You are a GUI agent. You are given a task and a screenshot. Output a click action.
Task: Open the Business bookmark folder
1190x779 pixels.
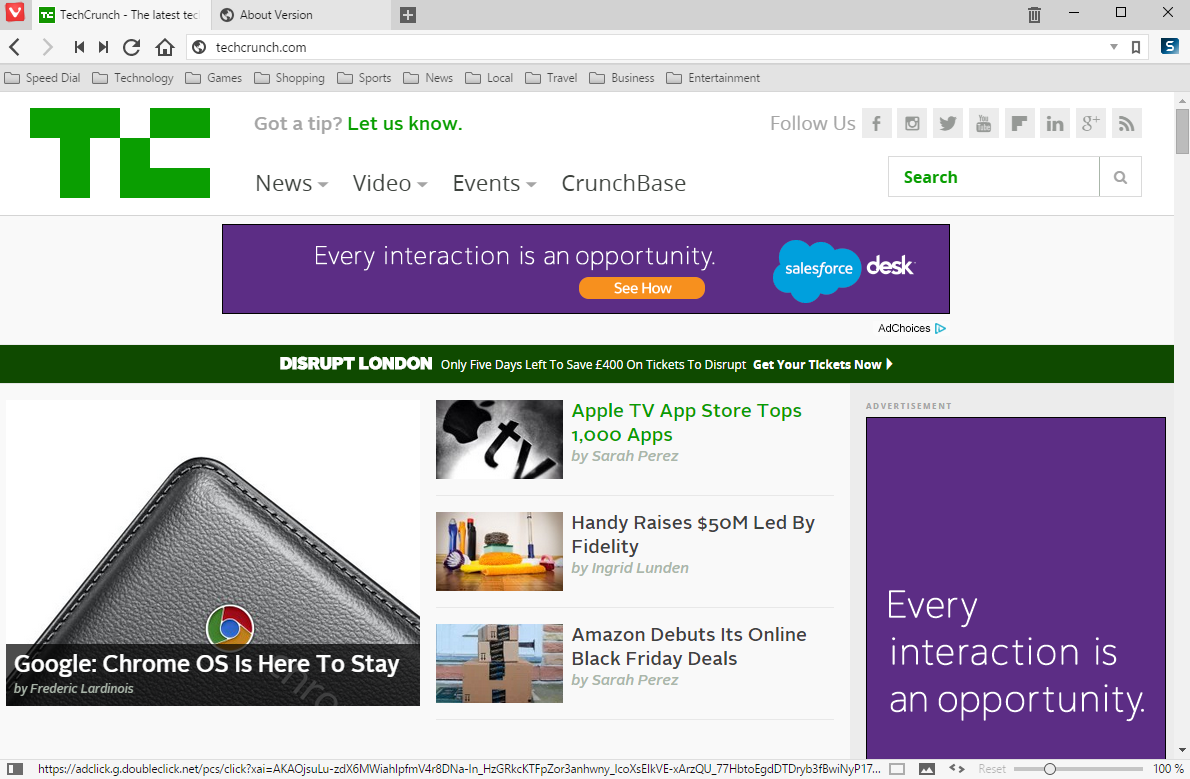point(622,77)
